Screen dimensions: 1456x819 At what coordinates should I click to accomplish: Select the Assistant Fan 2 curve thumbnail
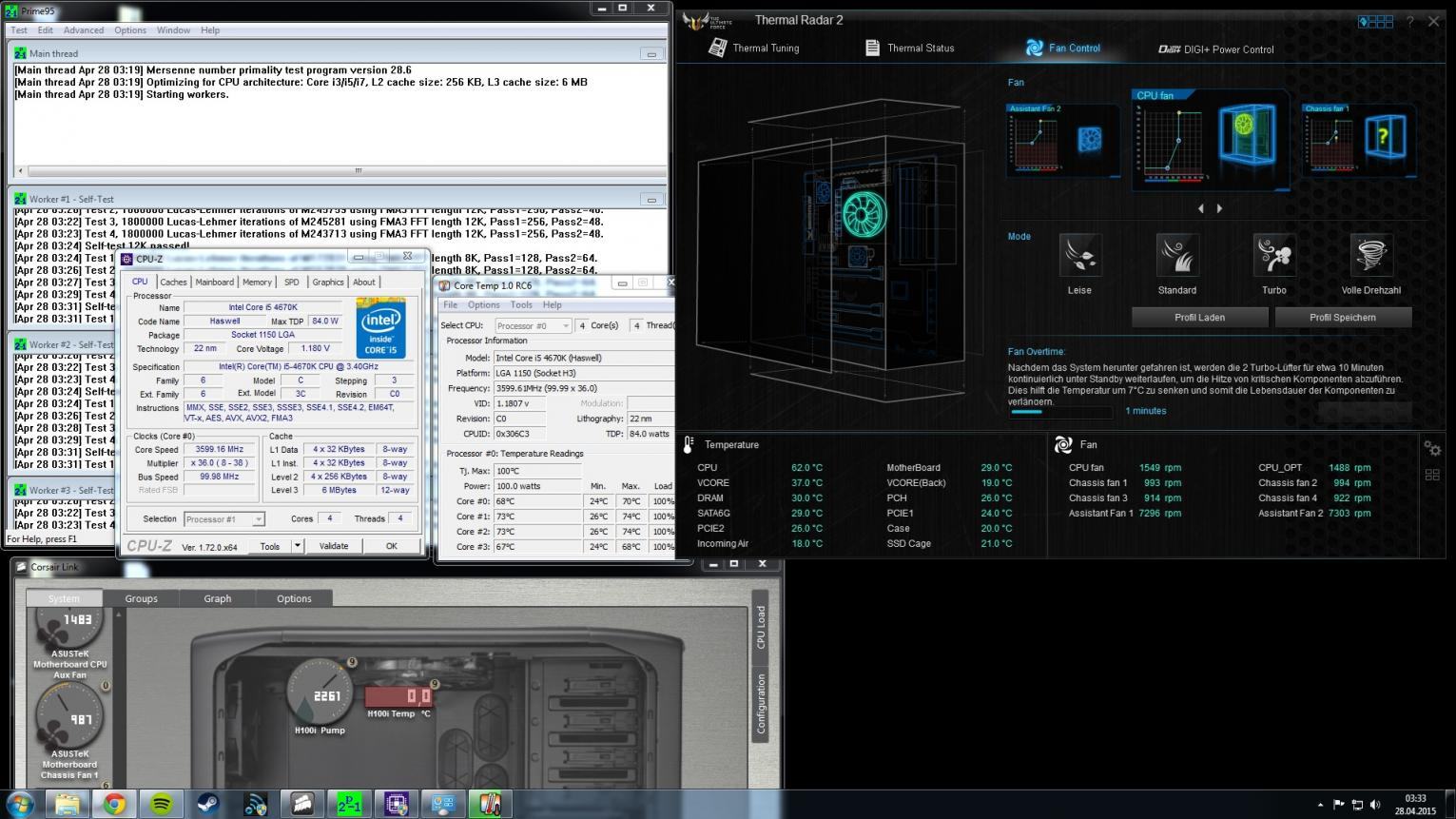[1062, 139]
